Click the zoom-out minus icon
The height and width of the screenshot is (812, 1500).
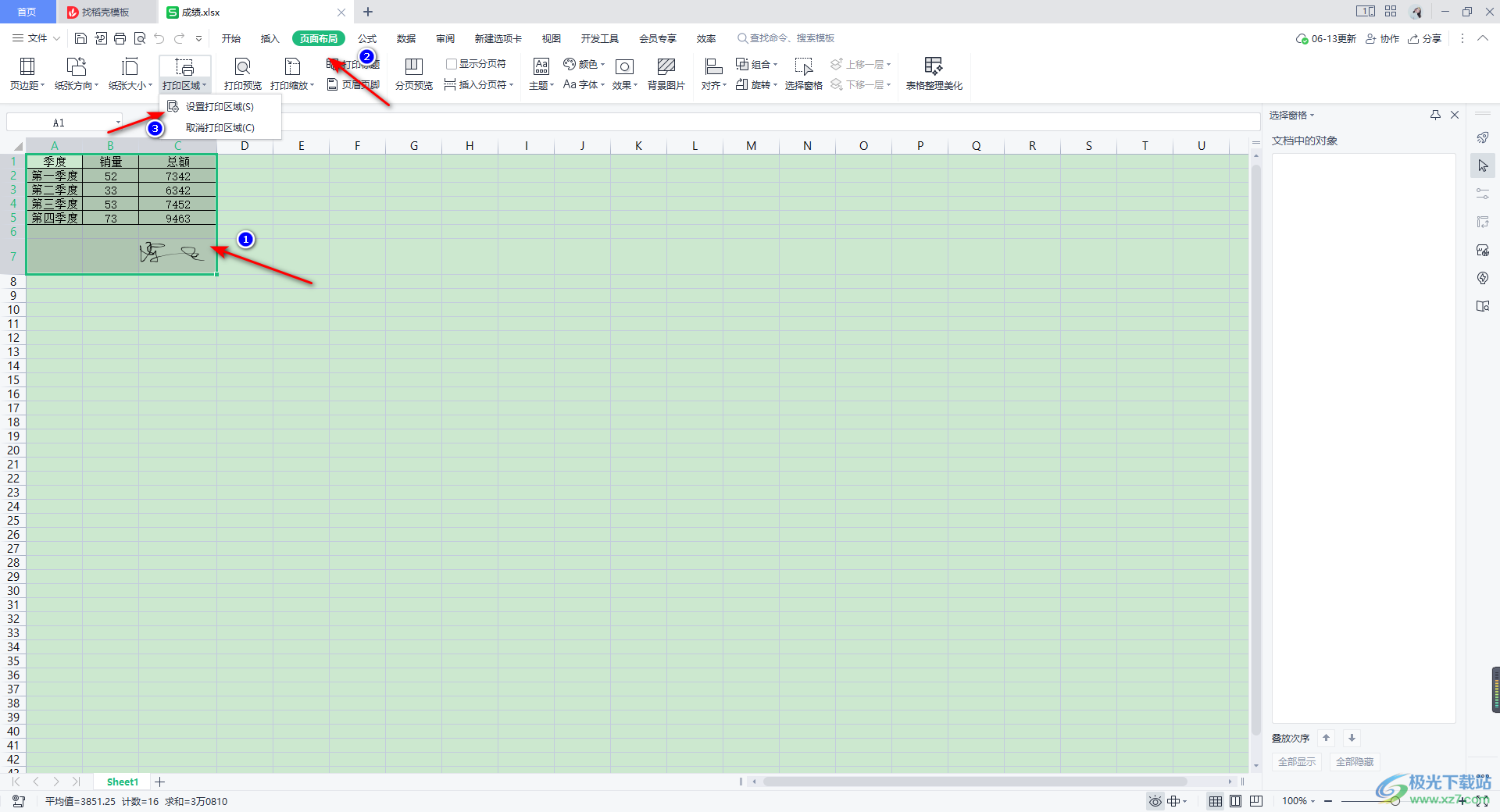[1328, 801]
